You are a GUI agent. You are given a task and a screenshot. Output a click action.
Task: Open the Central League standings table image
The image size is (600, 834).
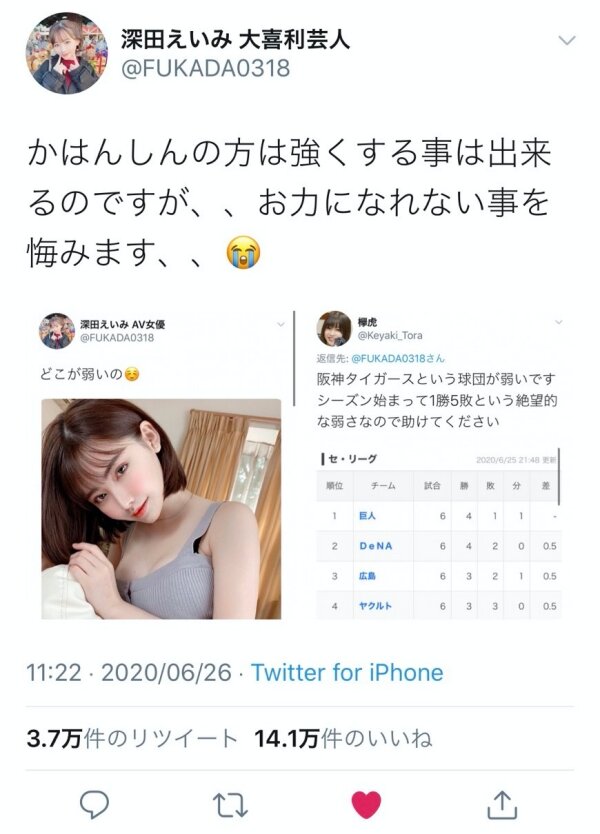point(438,534)
